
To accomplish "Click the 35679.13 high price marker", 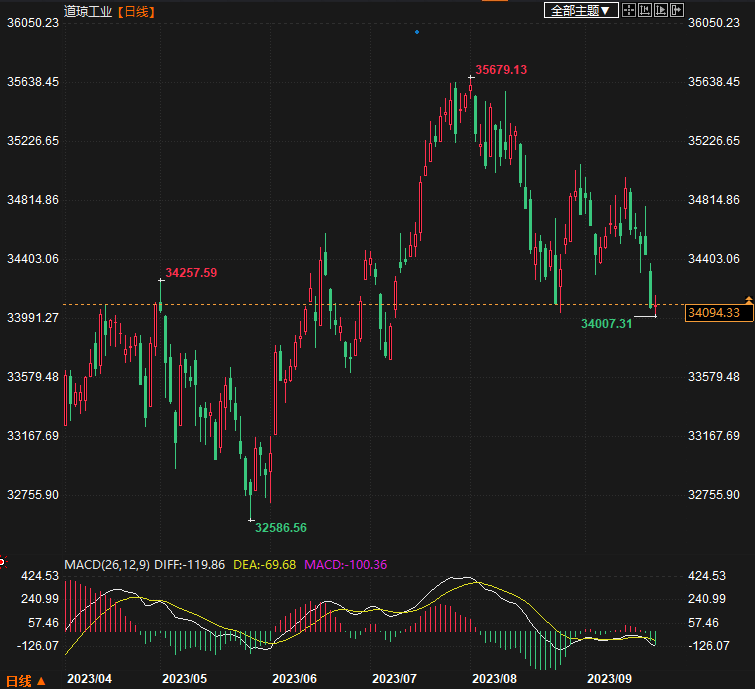I will 501,69.
